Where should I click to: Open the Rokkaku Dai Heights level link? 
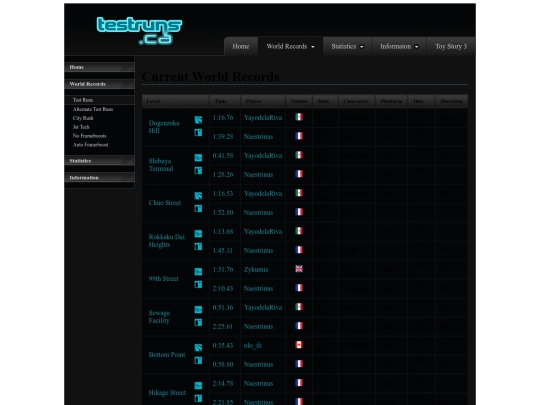(x=167, y=241)
